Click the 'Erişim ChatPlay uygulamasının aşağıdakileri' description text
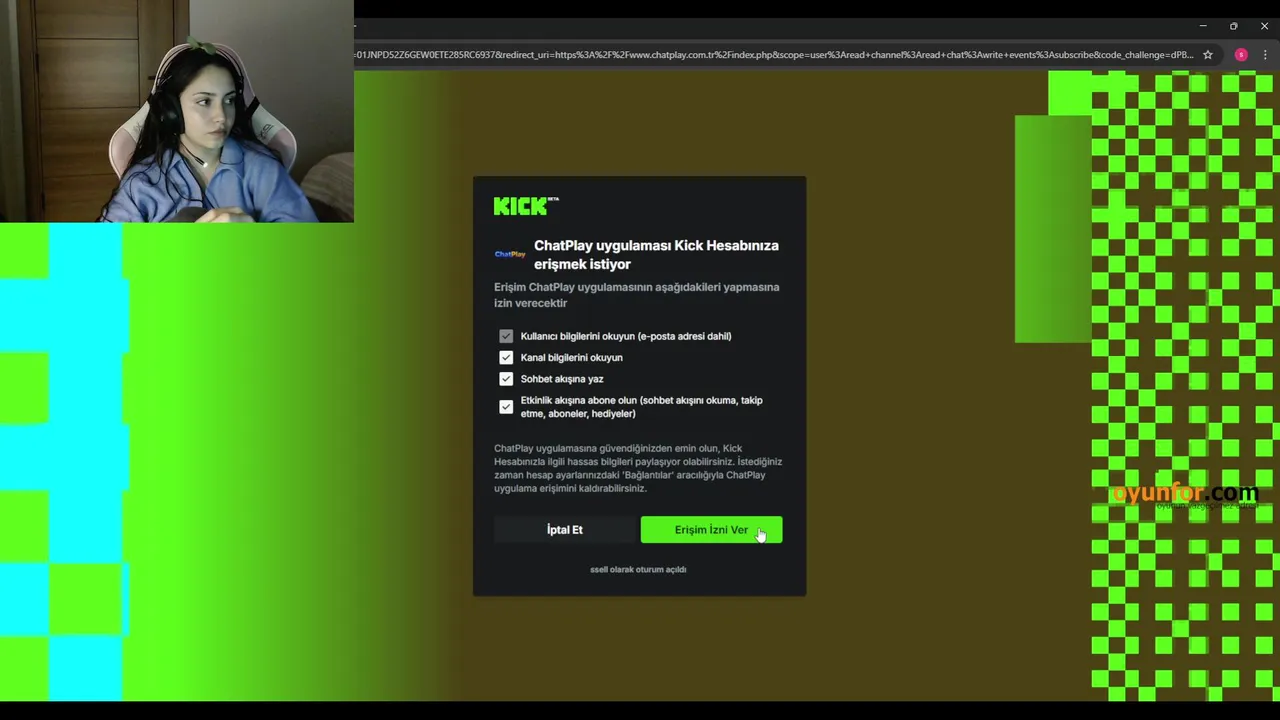Image resolution: width=1280 pixels, height=720 pixels. [x=636, y=295]
